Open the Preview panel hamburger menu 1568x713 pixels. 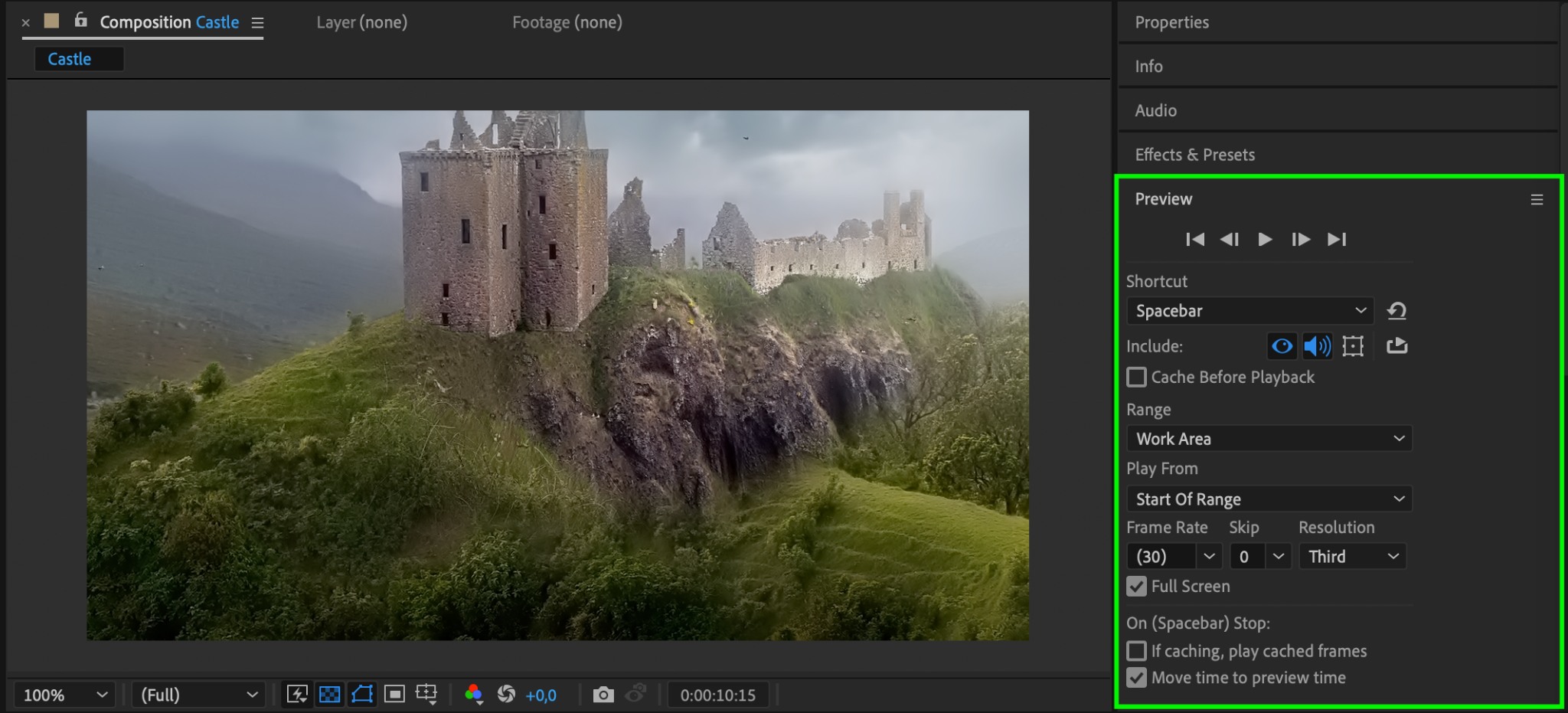1537,200
